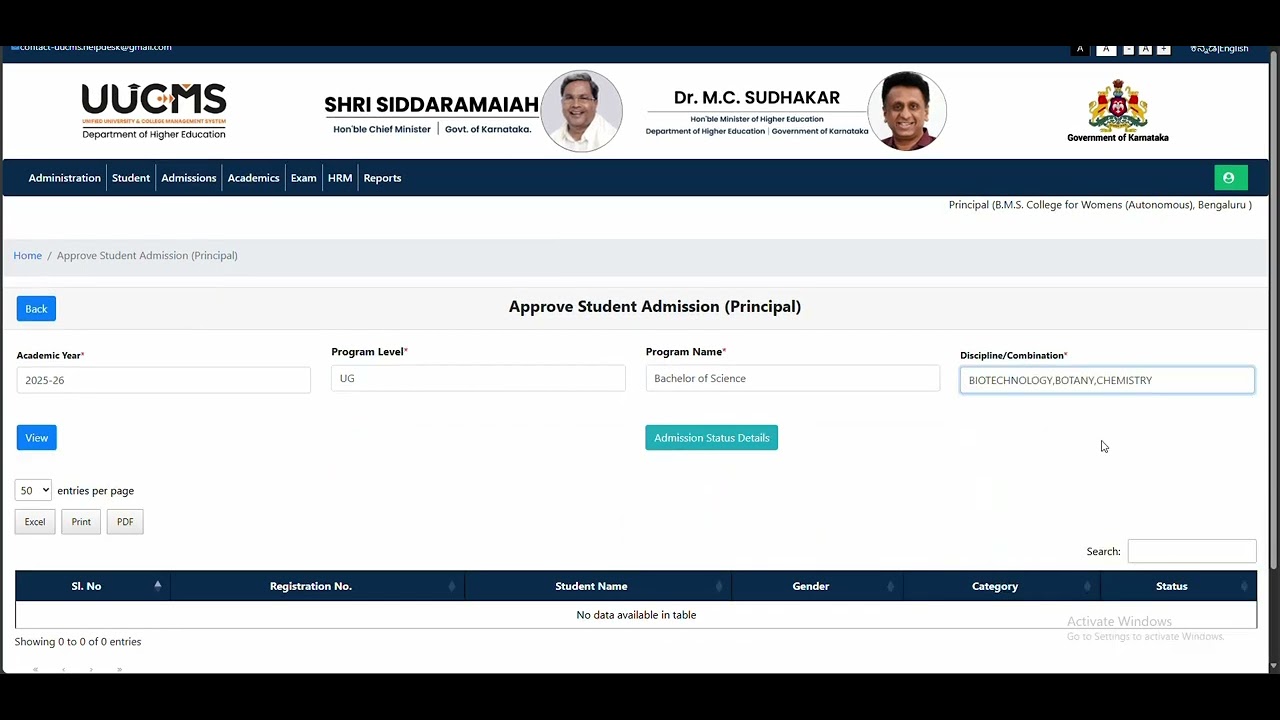Open the Academics menu
The width and height of the screenshot is (1280, 720).
click(x=253, y=178)
